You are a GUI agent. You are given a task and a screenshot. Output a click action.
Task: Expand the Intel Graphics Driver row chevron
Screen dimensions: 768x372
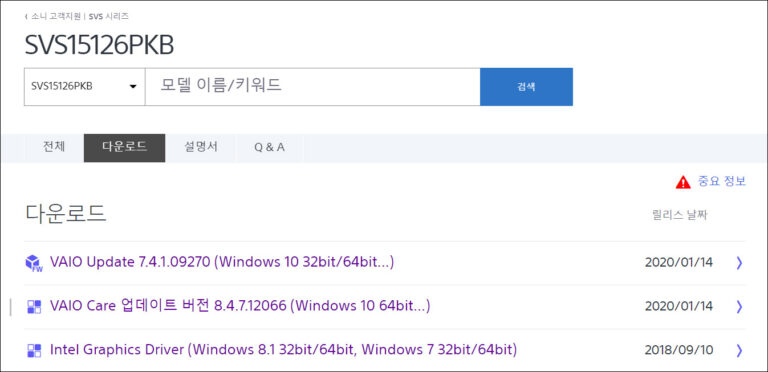(739, 350)
